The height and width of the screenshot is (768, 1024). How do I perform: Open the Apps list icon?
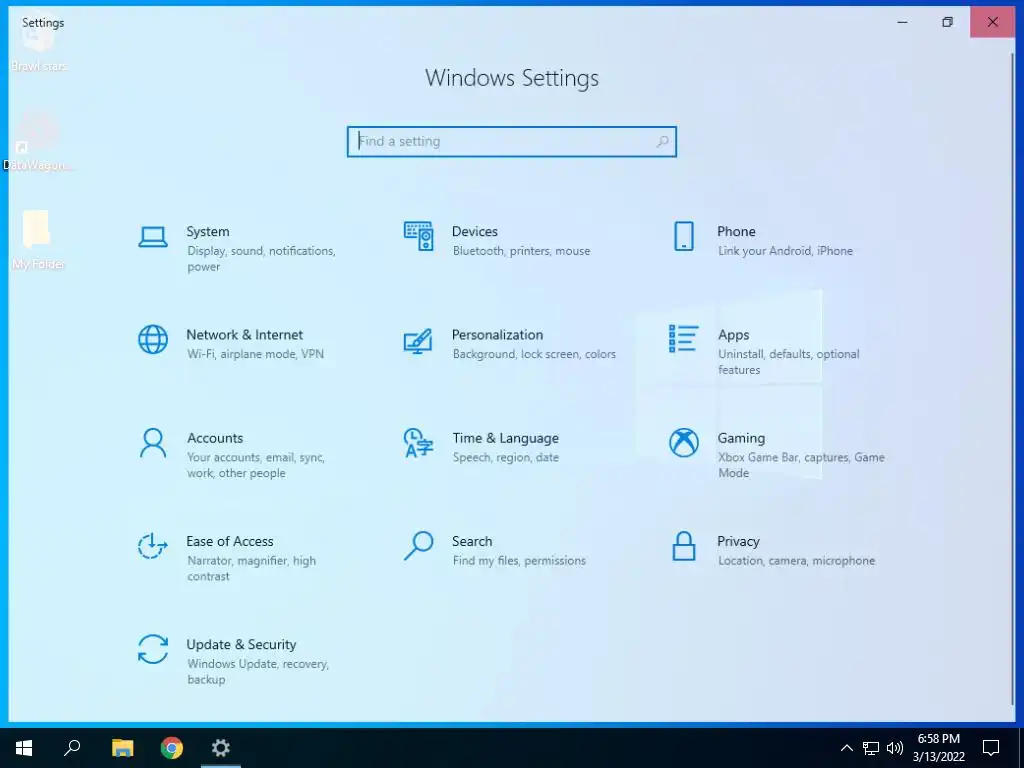684,339
